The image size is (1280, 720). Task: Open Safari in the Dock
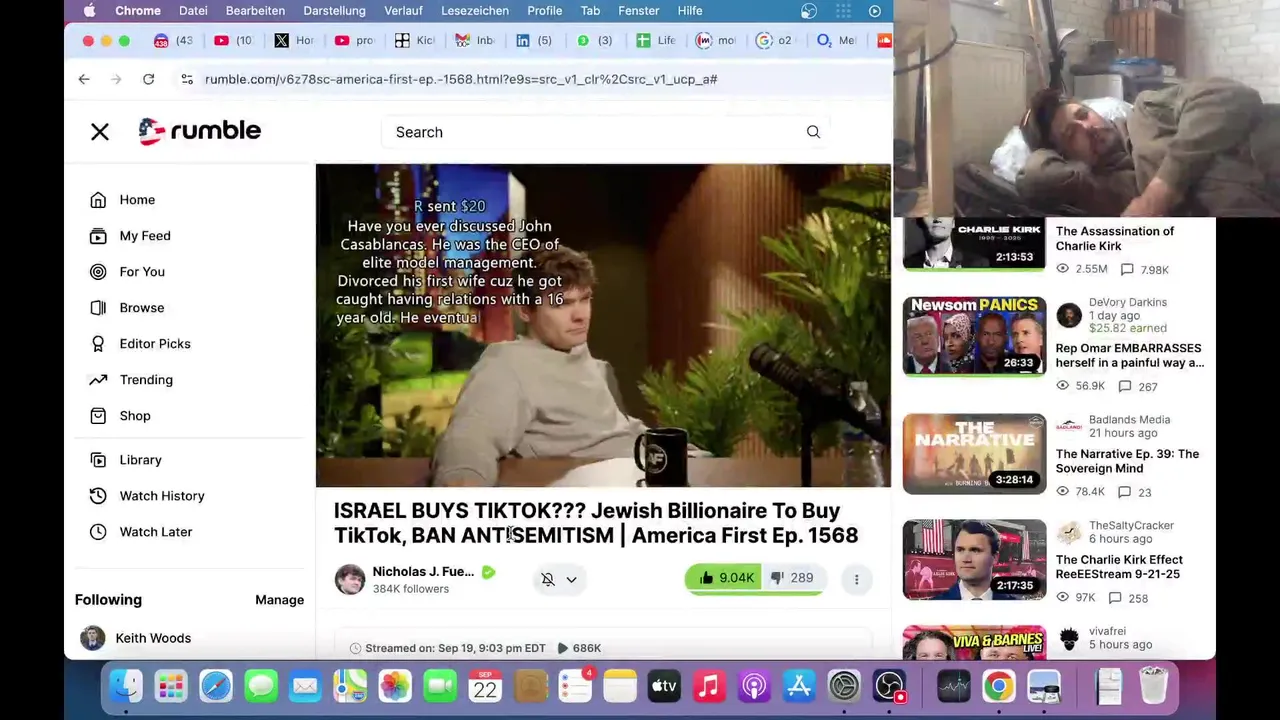(x=216, y=686)
